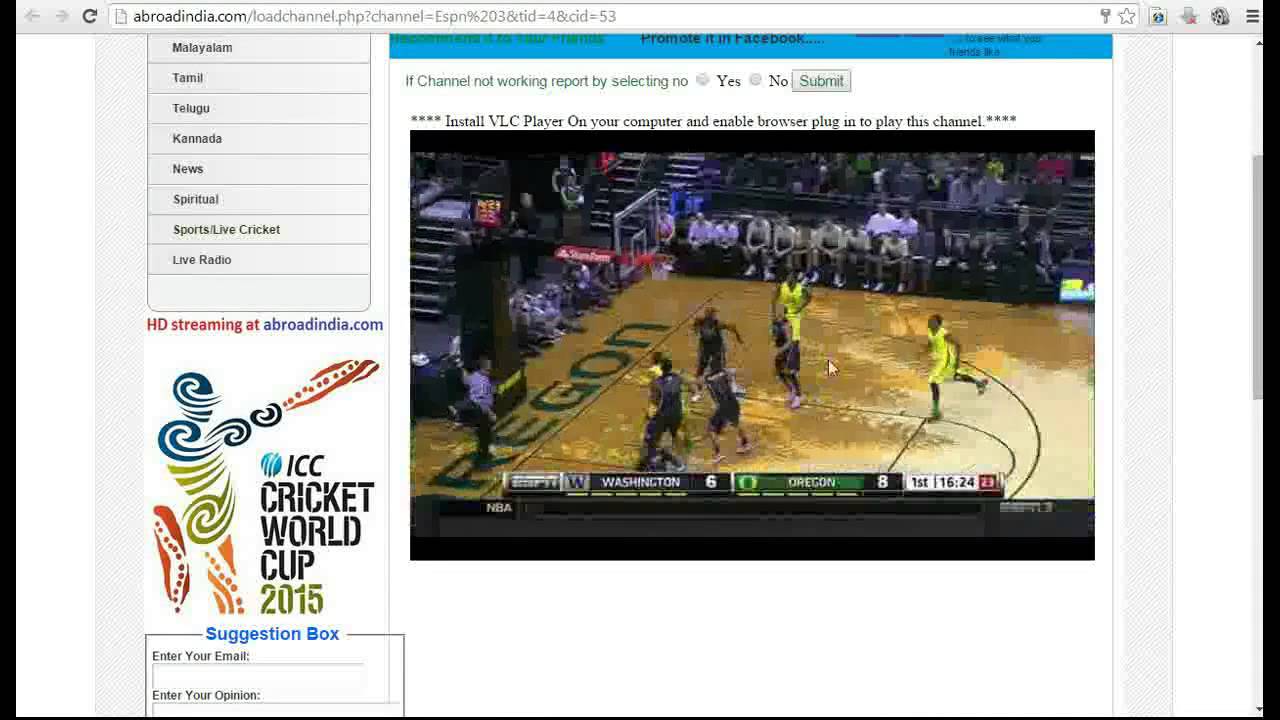The width and height of the screenshot is (1280, 720).
Task: Click the Promote it in Facebook text
Action: tap(732, 39)
